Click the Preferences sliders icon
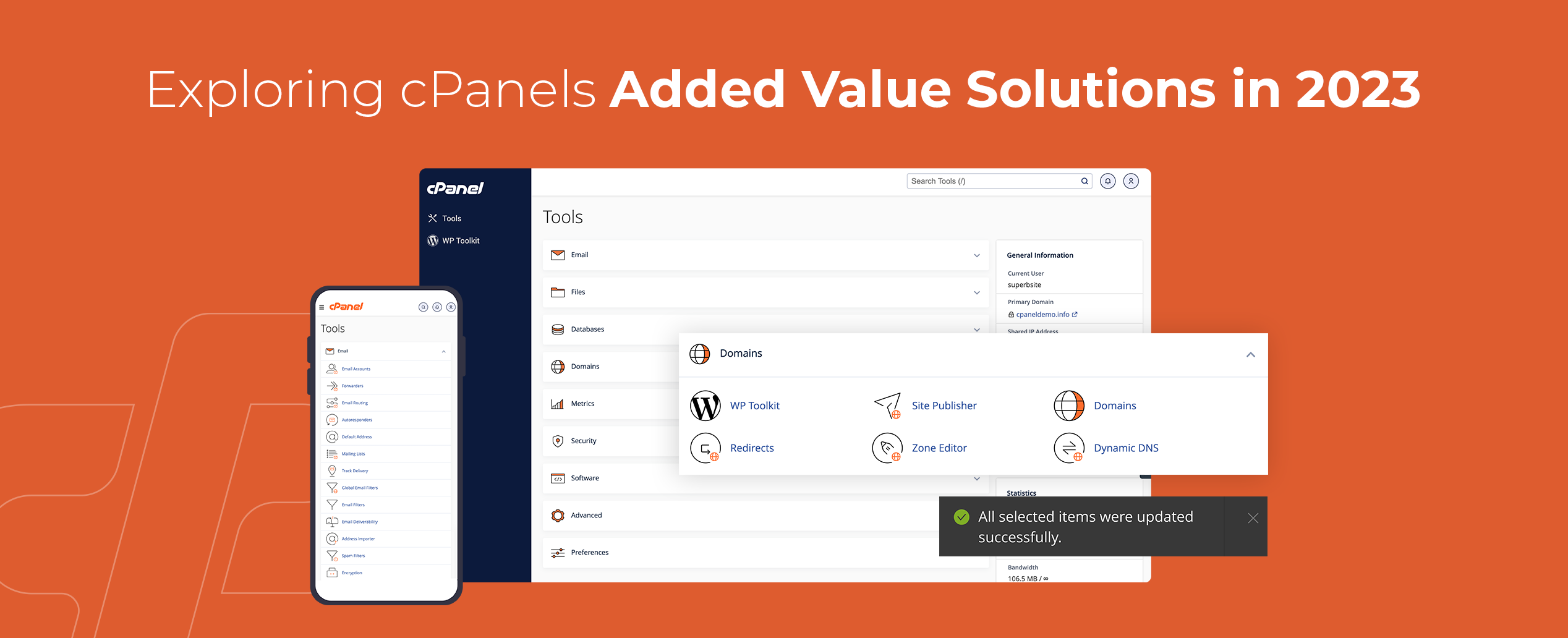 click(x=558, y=553)
